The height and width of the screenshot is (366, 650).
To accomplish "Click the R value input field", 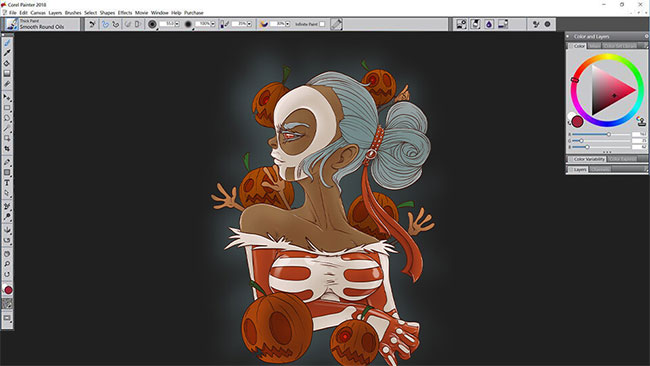I will [639, 134].
